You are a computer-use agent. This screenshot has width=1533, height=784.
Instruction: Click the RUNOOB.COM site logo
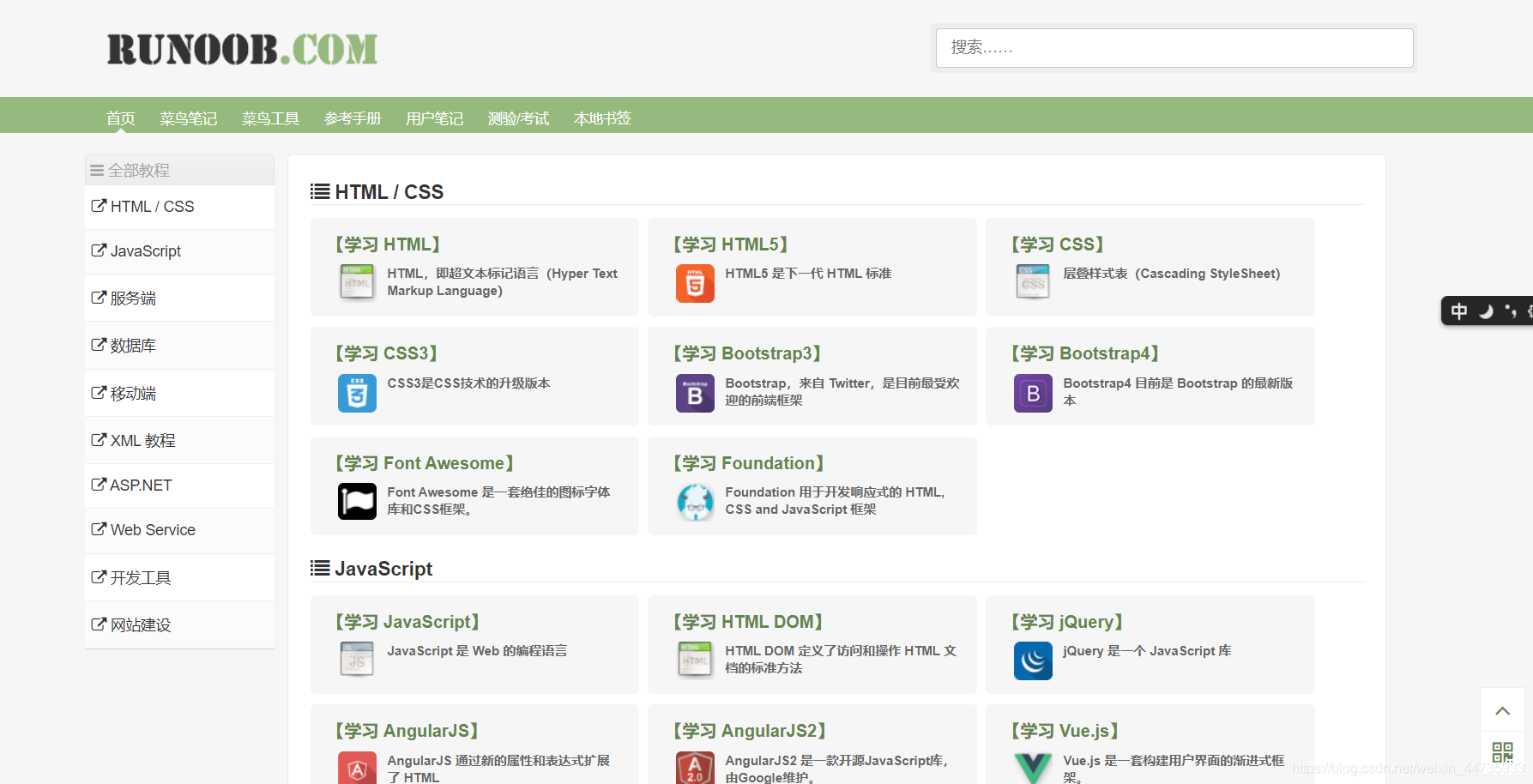(242, 50)
